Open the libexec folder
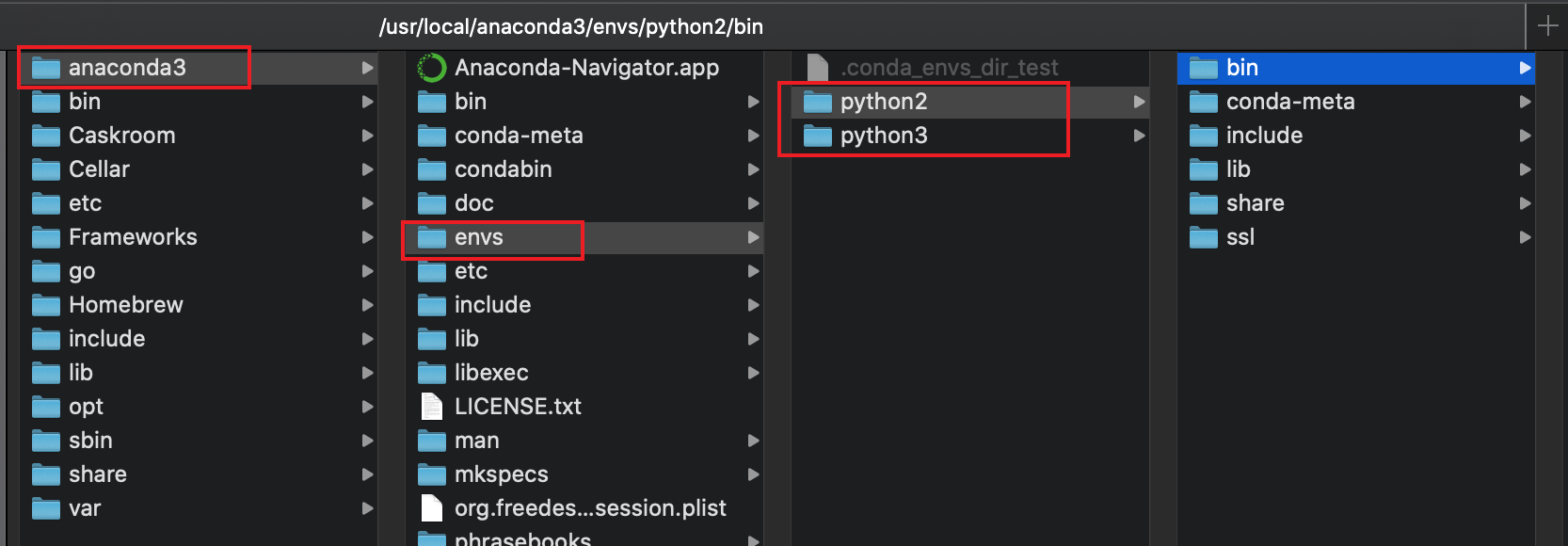This screenshot has height=546, width=1568. (x=584, y=373)
